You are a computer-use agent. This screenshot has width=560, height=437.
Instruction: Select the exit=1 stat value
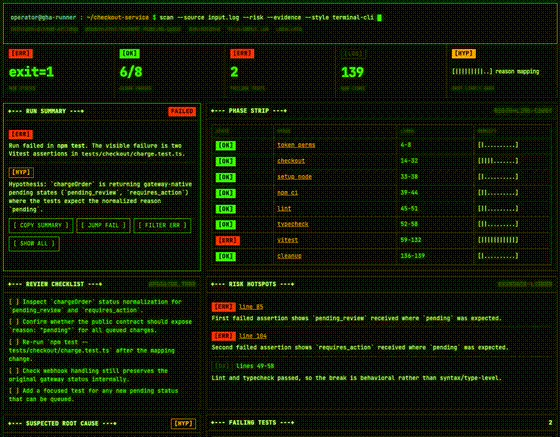click(x=31, y=72)
